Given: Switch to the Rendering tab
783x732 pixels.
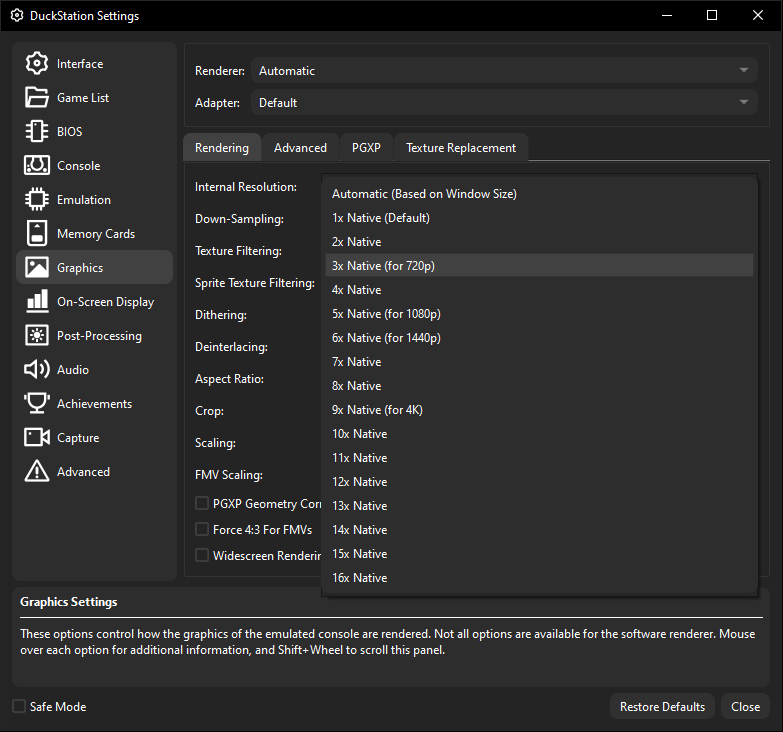Looking at the screenshot, I should (x=222, y=147).
